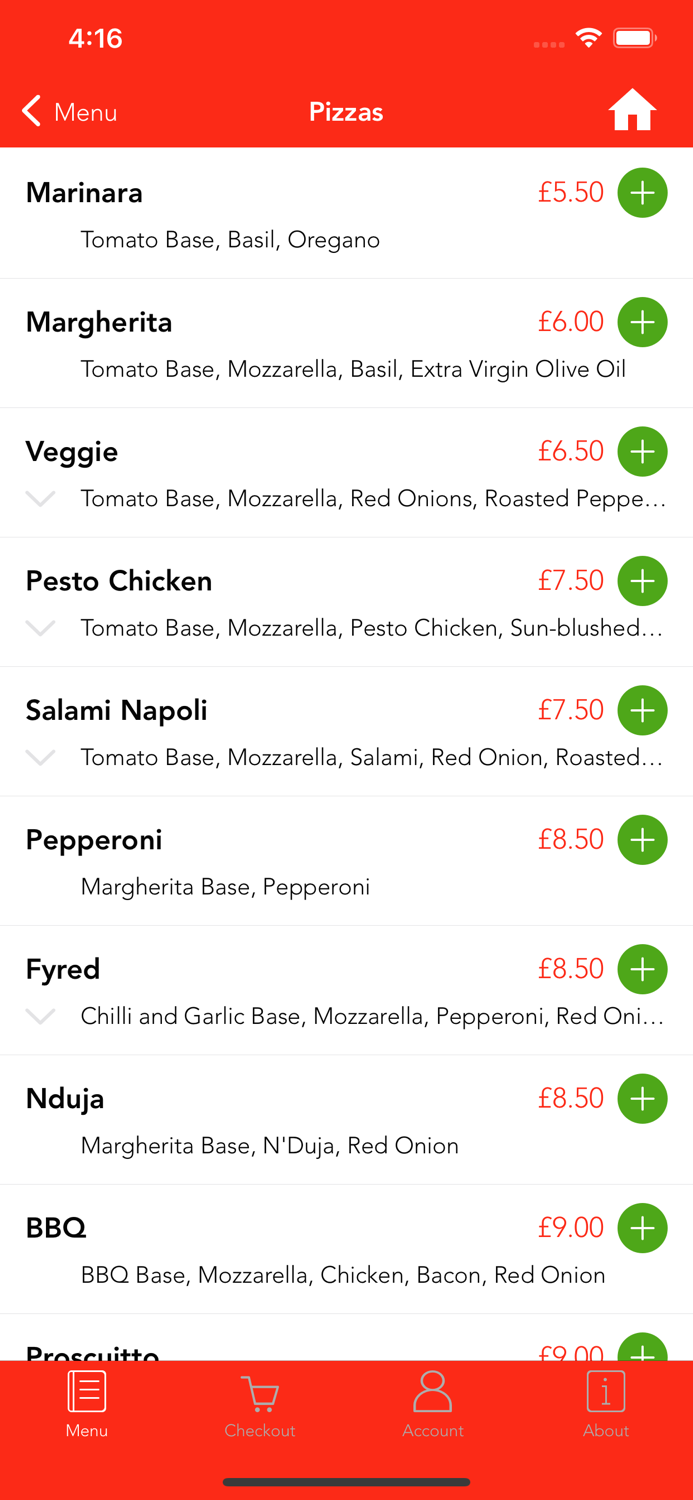This screenshot has height=1500, width=693.
Task: Add Margherita pizza to the order
Action: [643, 322]
